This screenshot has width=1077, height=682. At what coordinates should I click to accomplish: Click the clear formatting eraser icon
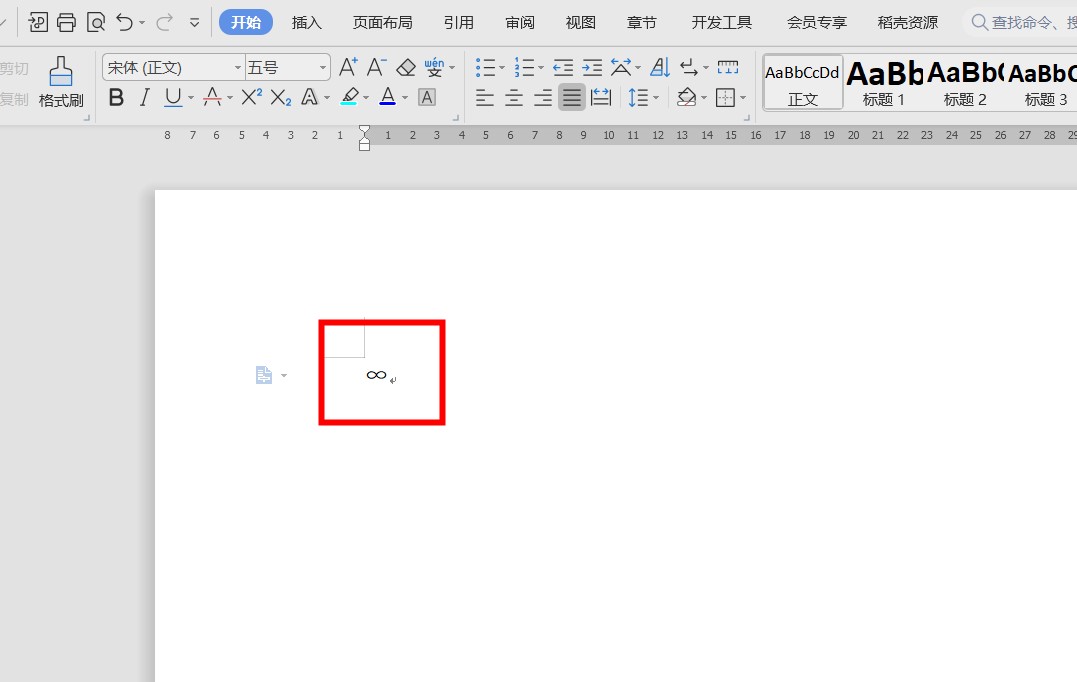[405, 67]
